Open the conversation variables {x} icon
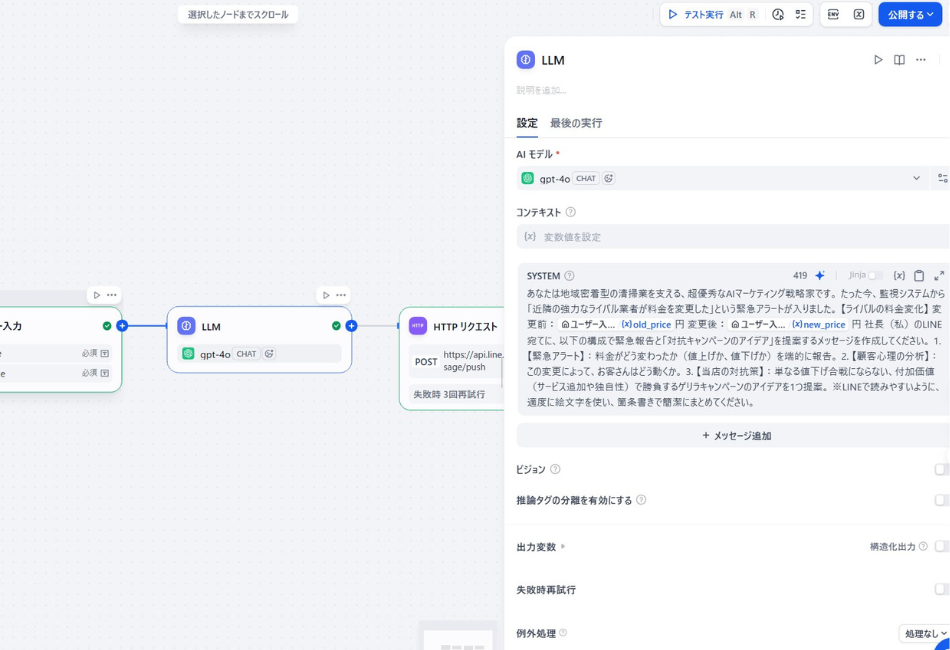This screenshot has width=950, height=650. coord(859,14)
